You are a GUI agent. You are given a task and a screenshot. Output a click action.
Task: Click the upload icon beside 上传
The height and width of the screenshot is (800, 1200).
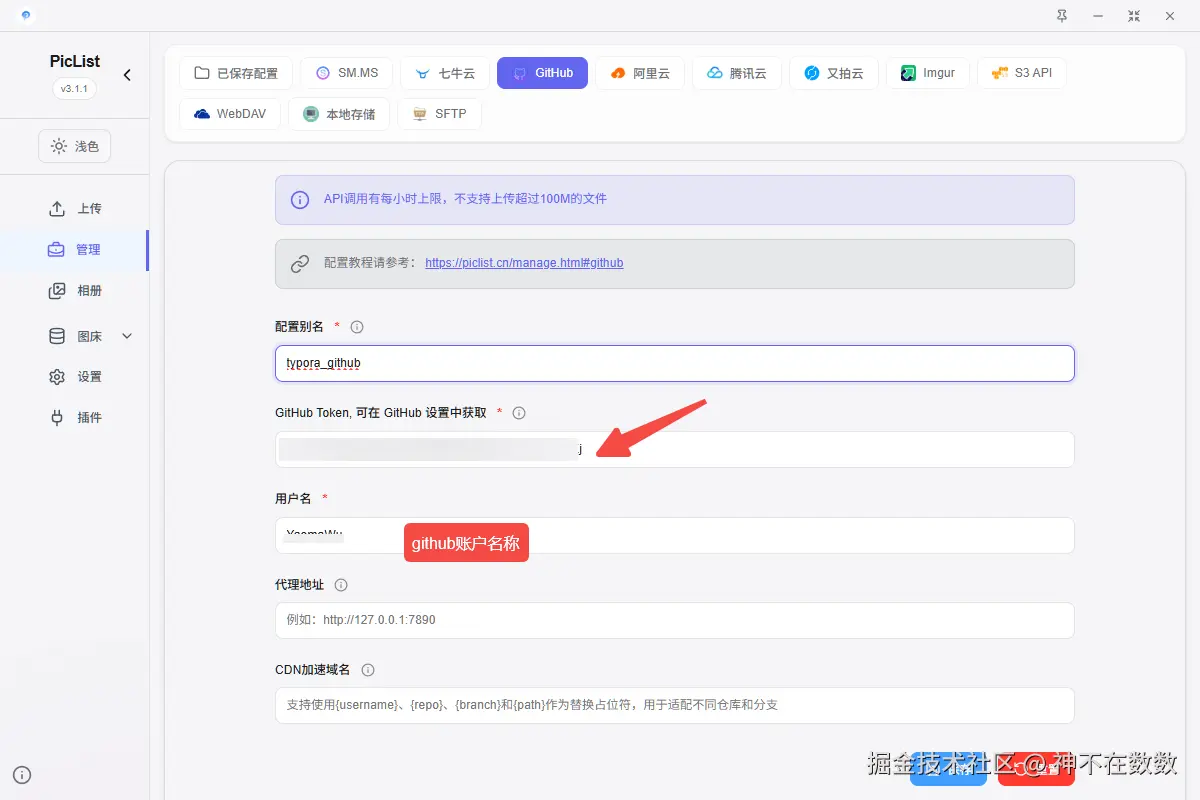[x=57, y=209]
